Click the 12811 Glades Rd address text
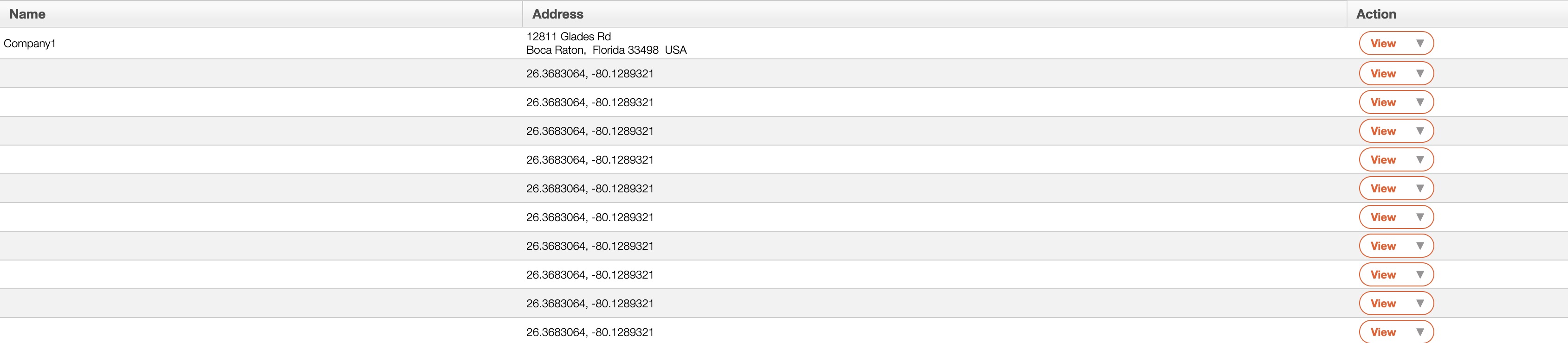 click(x=569, y=37)
